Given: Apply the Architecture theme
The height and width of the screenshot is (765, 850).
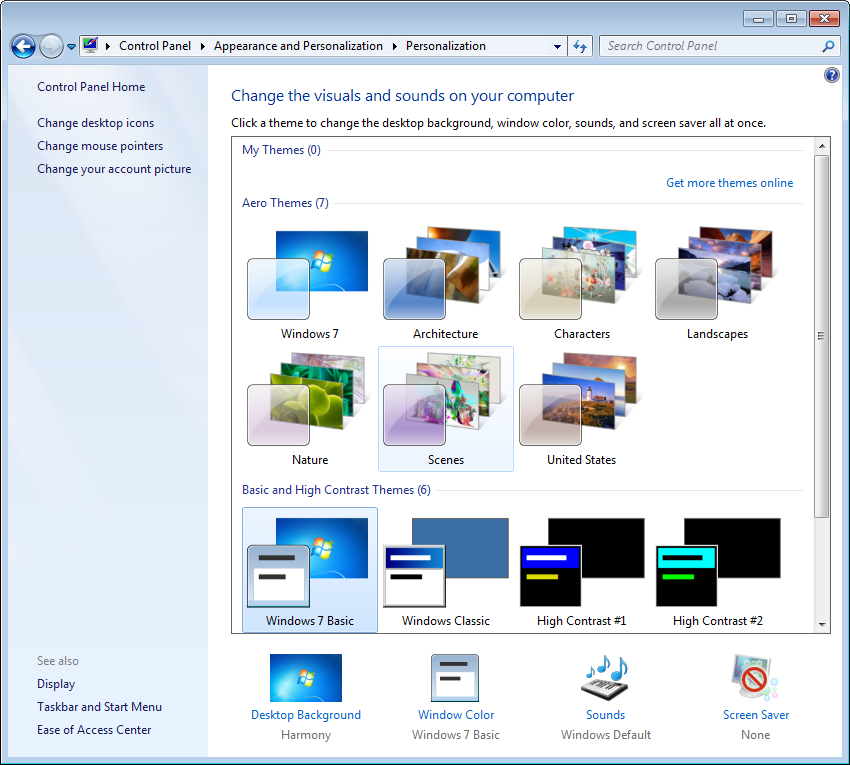Looking at the screenshot, I should pos(446,282).
